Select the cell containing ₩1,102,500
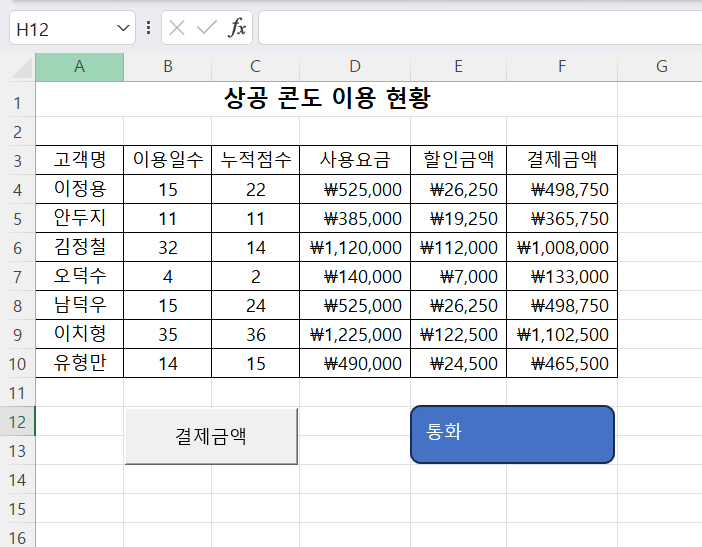Screen dimensions: 702x547 pyautogui.click(x=562, y=334)
